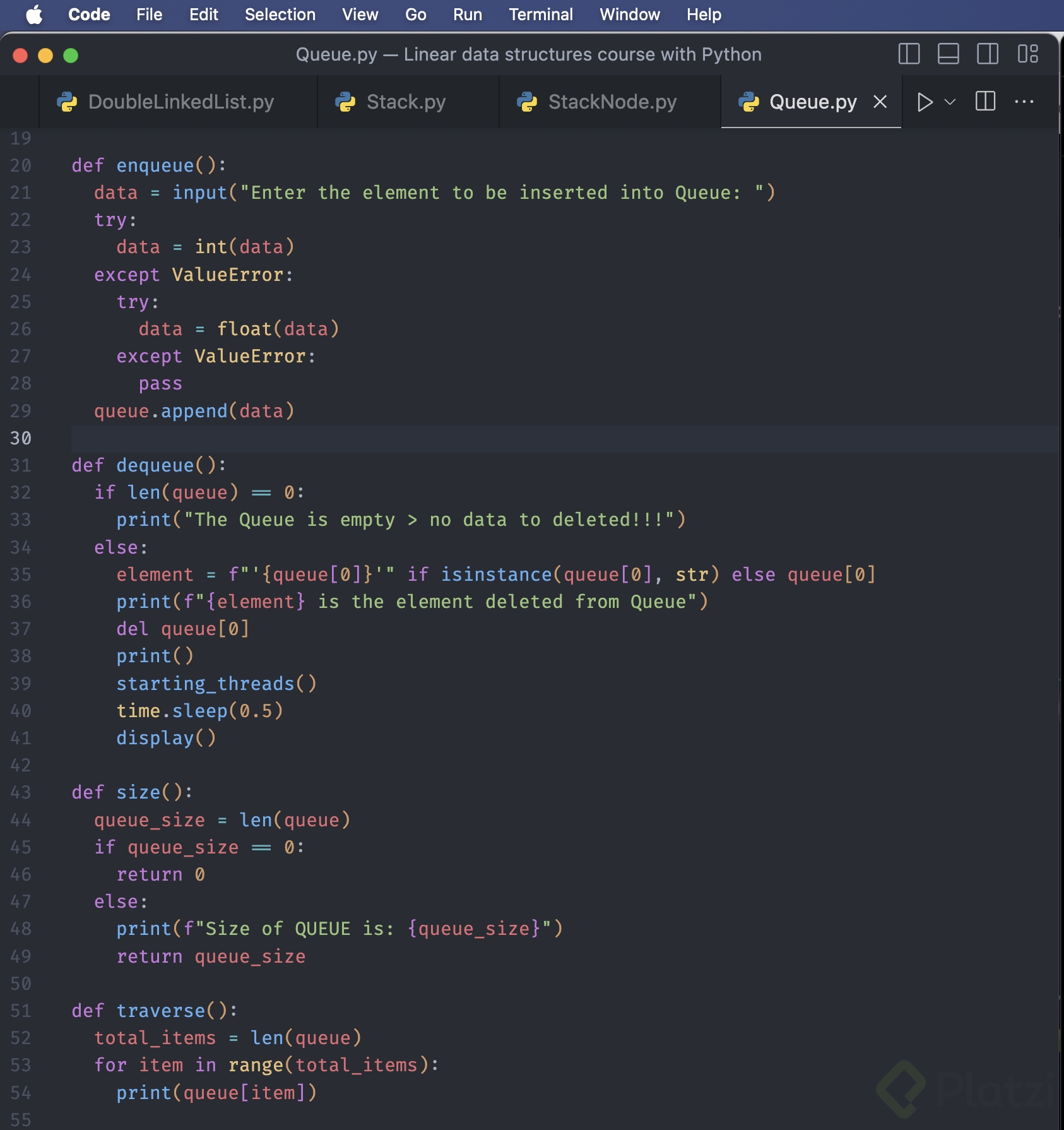Click 'data = float(data)' line
Image resolution: width=1064 pixels, height=1130 pixels.
(239, 329)
